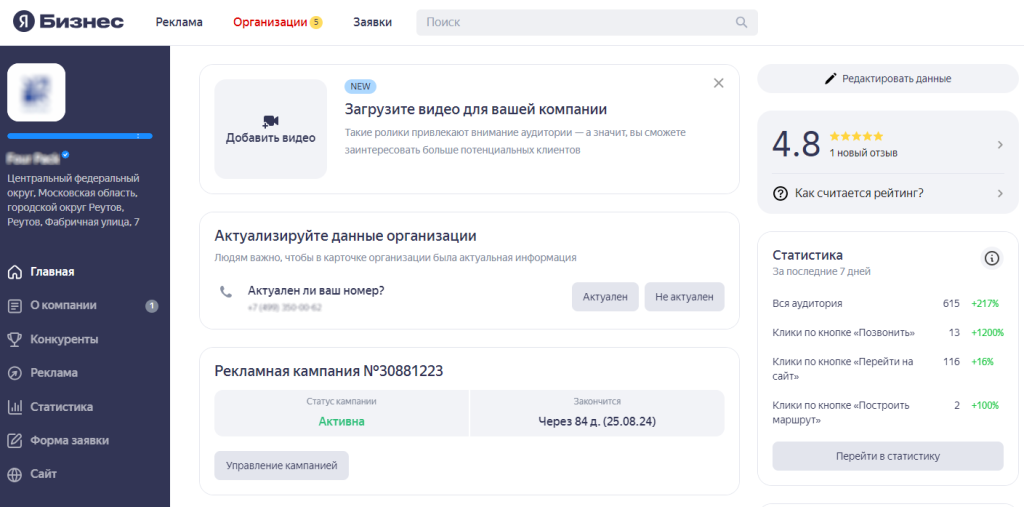Click the +1200% Позвонить growth value
The height and width of the screenshot is (507, 1024).
point(987,333)
